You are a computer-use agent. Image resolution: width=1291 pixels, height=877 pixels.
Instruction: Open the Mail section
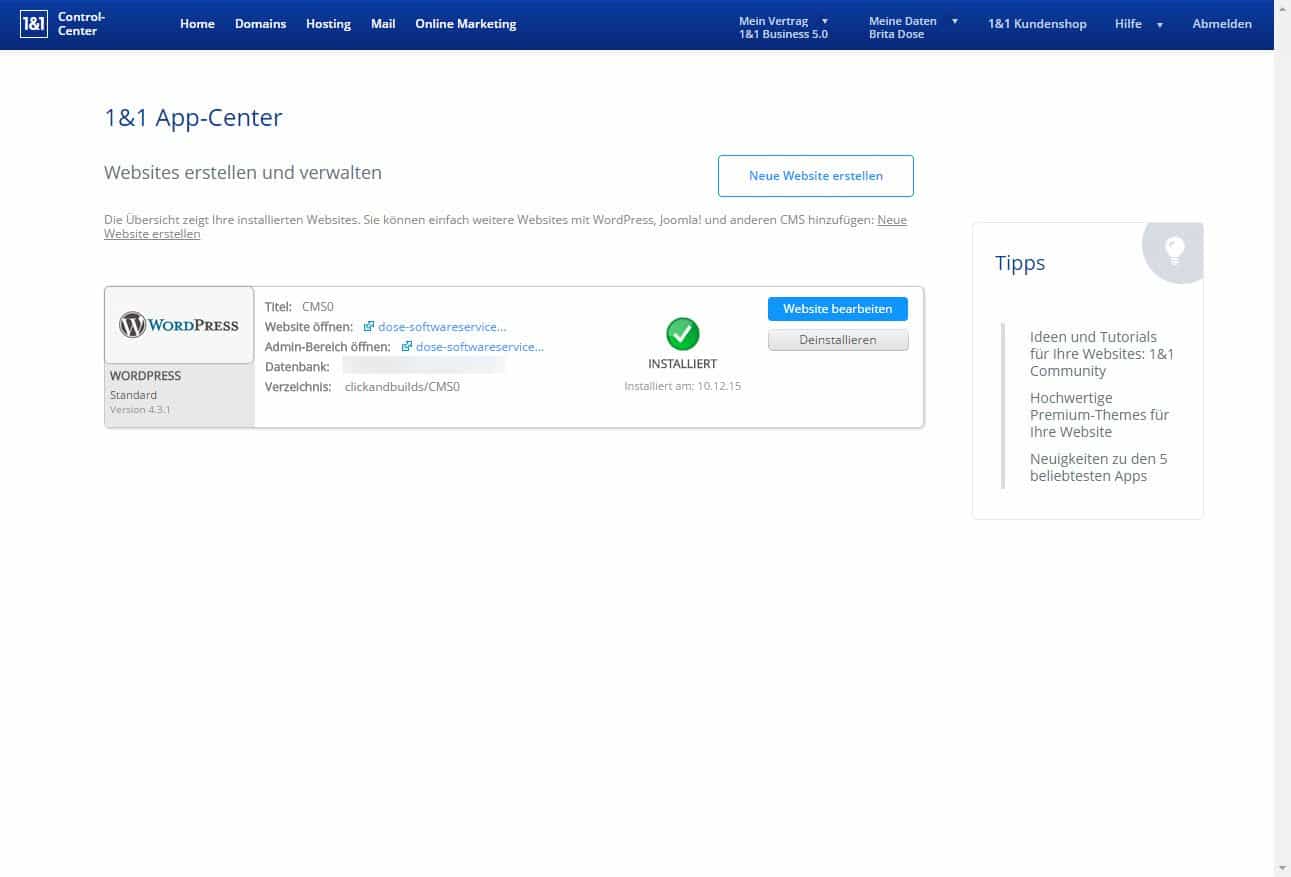(x=383, y=24)
